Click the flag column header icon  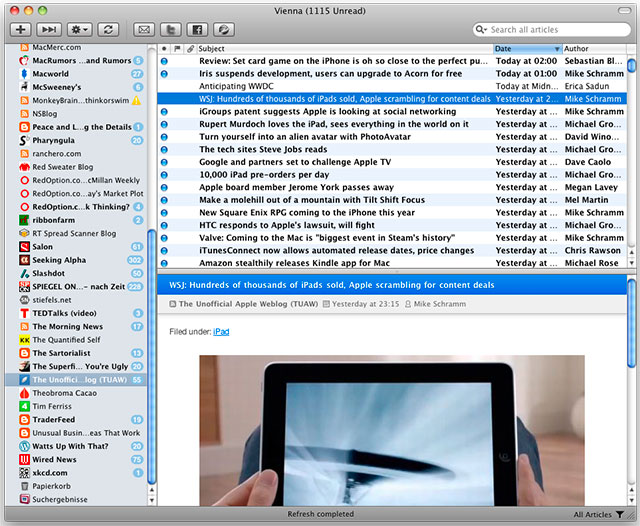(x=177, y=49)
